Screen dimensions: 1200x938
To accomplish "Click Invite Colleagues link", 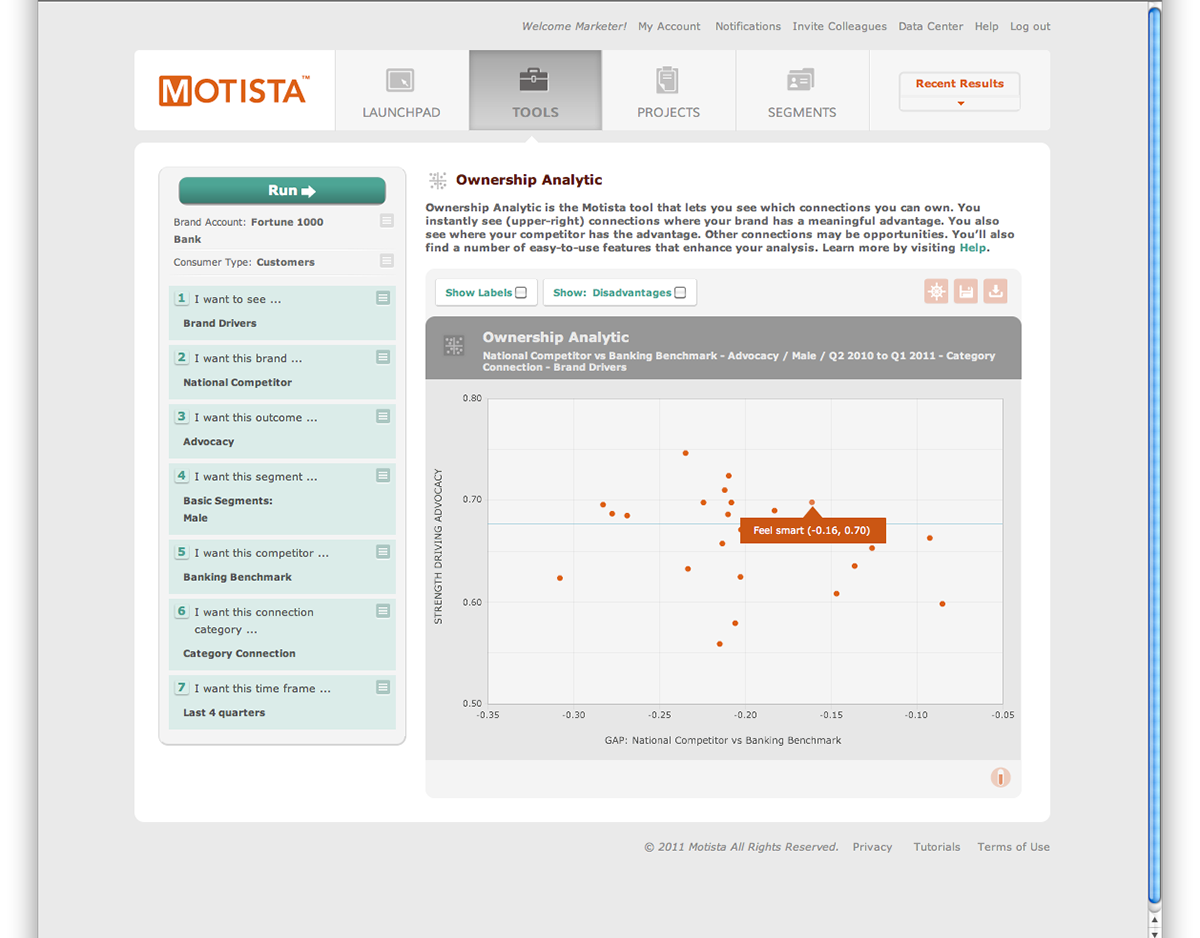I will click(839, 27).
